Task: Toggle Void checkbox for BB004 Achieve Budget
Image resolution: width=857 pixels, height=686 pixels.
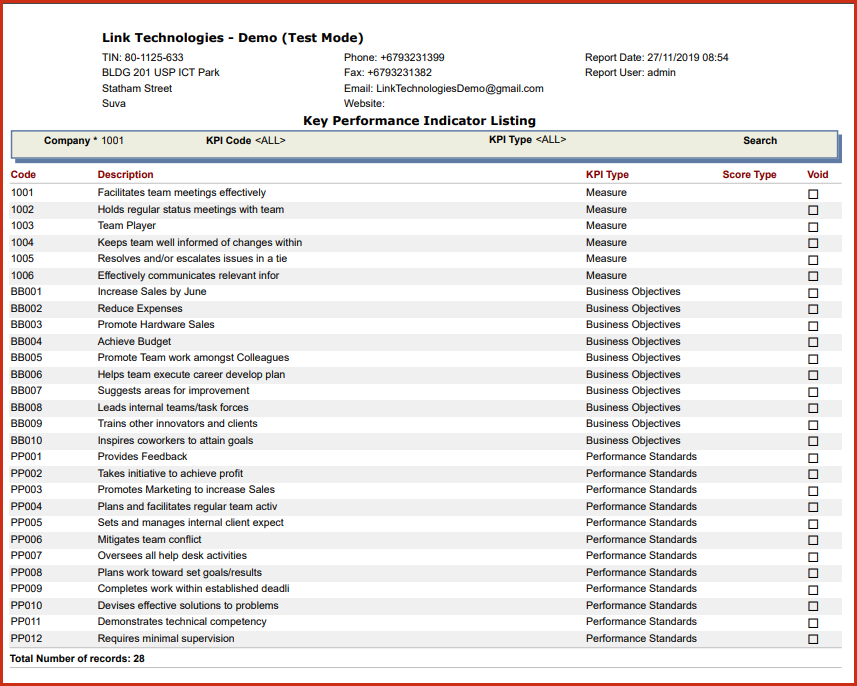Action: pyautogui.click(x=813, y=342)
